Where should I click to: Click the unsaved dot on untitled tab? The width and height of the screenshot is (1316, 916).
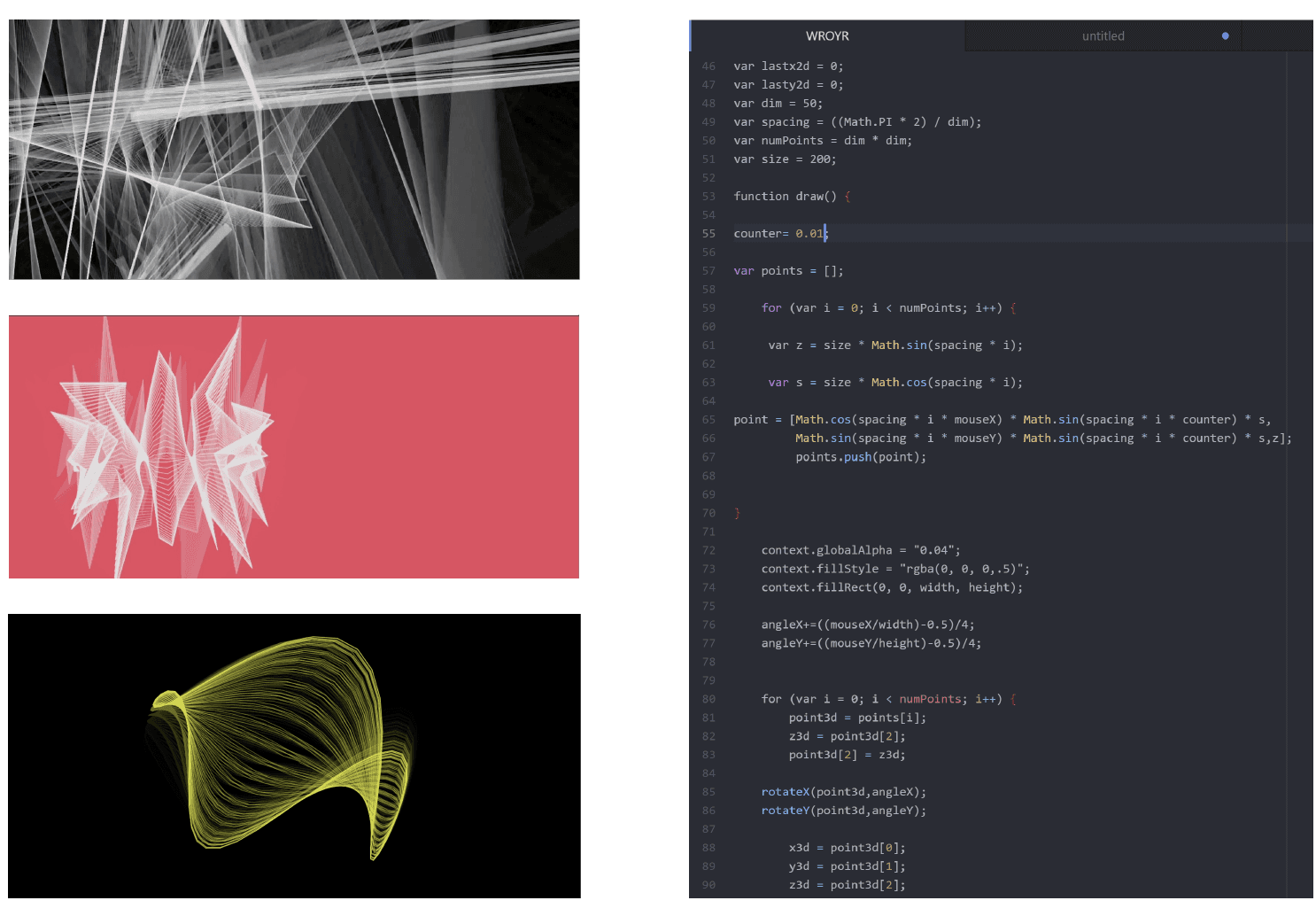[1225, 36]
